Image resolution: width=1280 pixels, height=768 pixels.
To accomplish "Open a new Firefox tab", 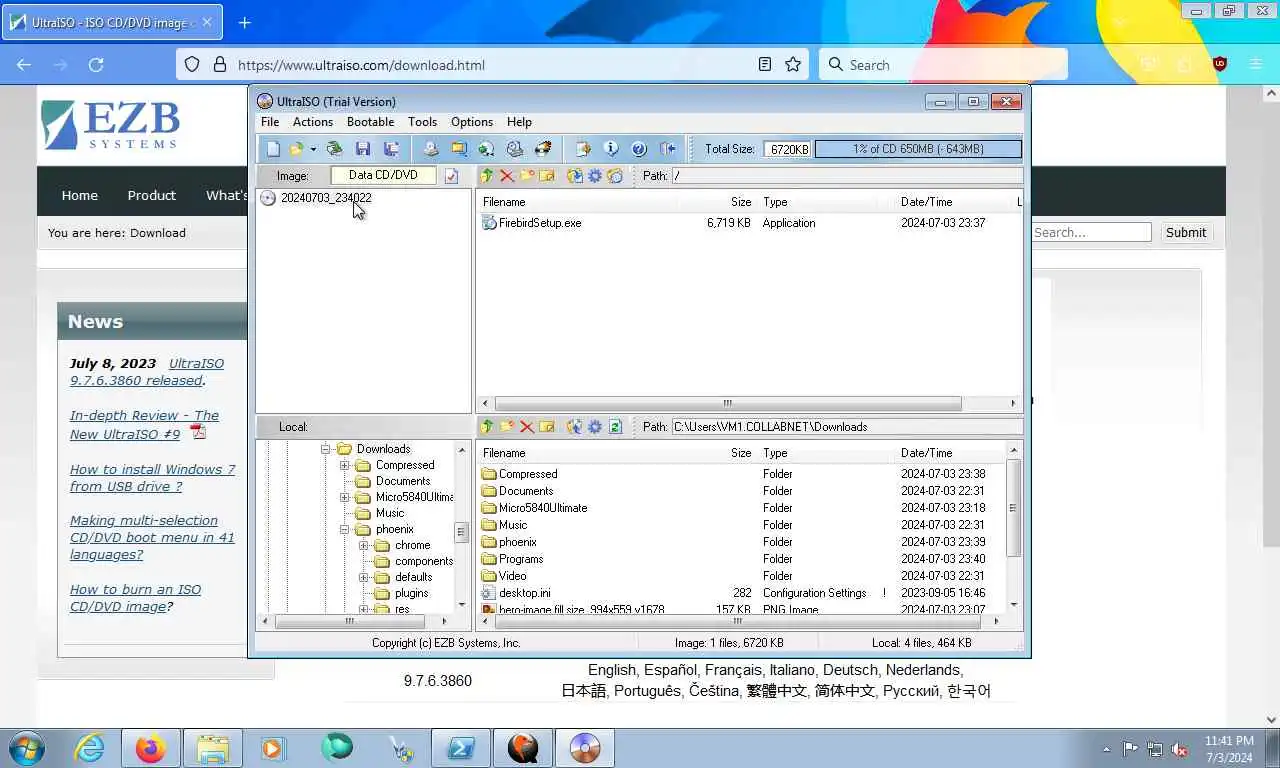I will pyautogui.click(x=245, y=22).
